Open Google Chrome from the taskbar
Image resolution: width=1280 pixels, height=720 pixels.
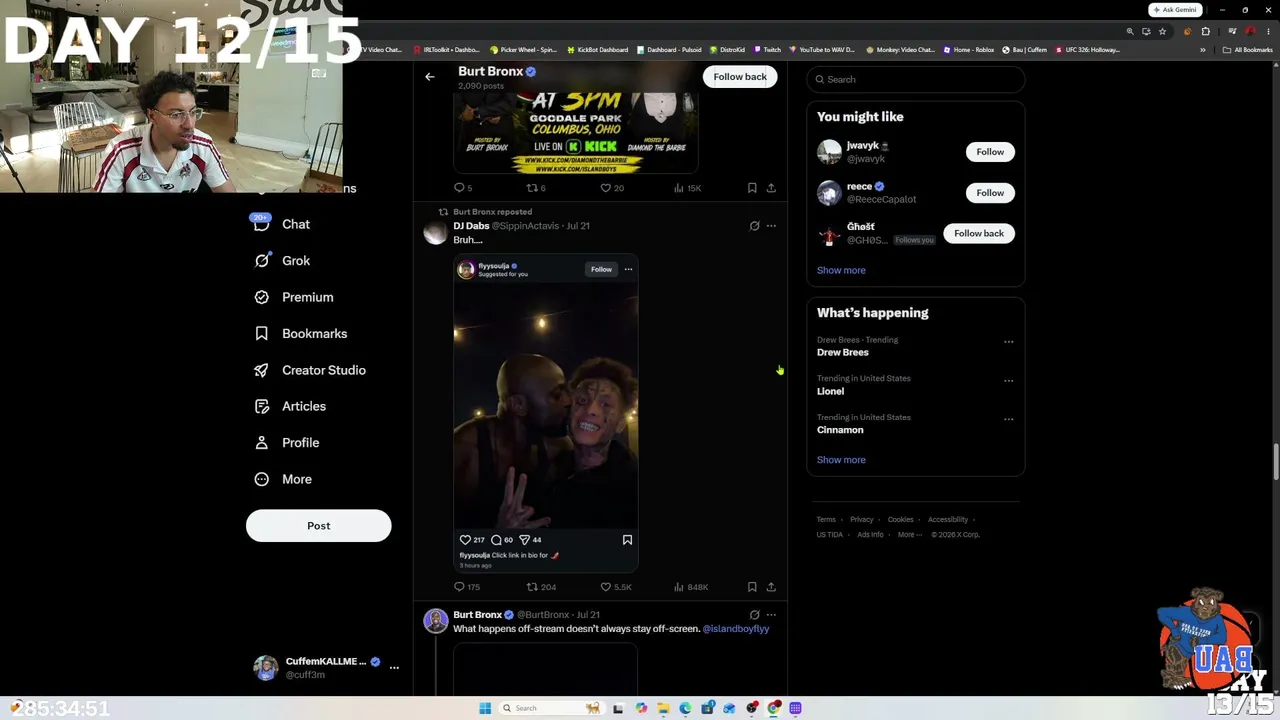click(x=774, y=708)
